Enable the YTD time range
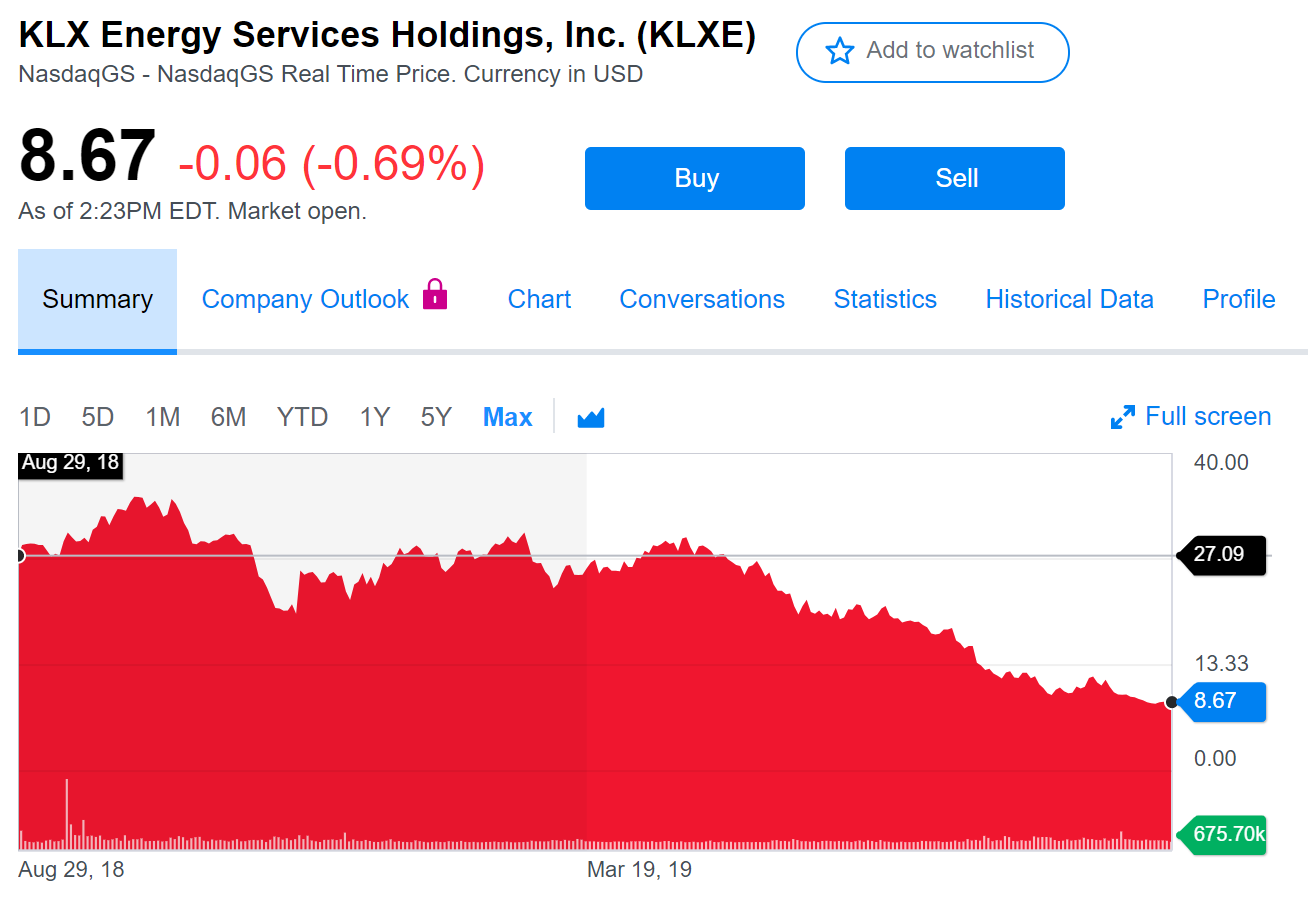This screenshot has width=1308, height=905. click(x=302, y=417)
